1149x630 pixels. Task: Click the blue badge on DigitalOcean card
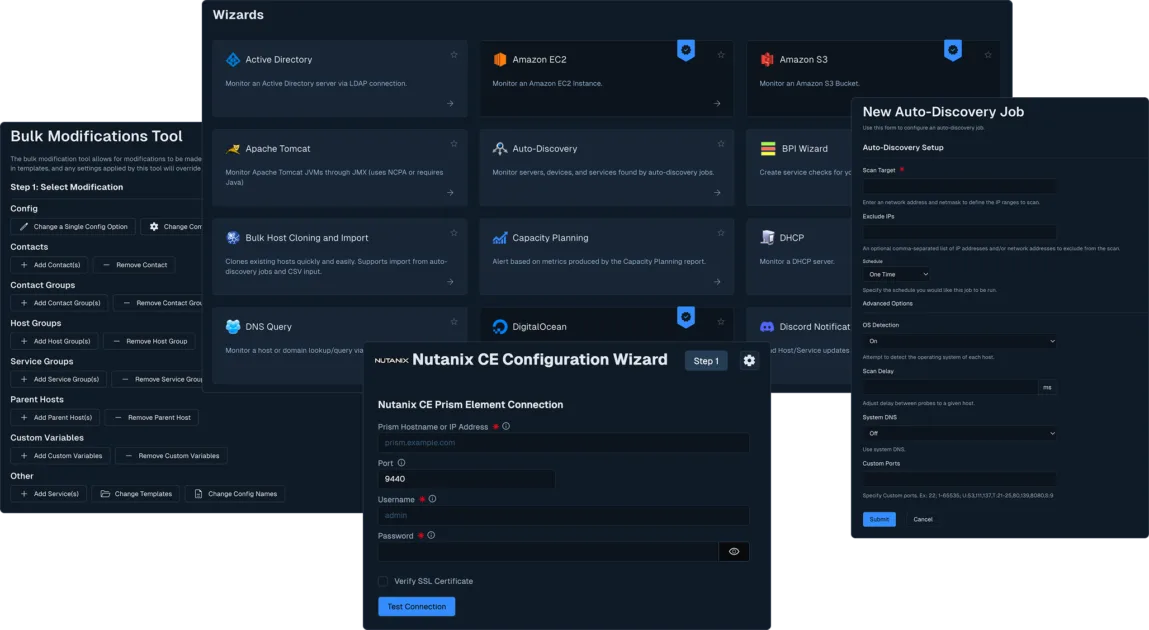coord(686,317)
